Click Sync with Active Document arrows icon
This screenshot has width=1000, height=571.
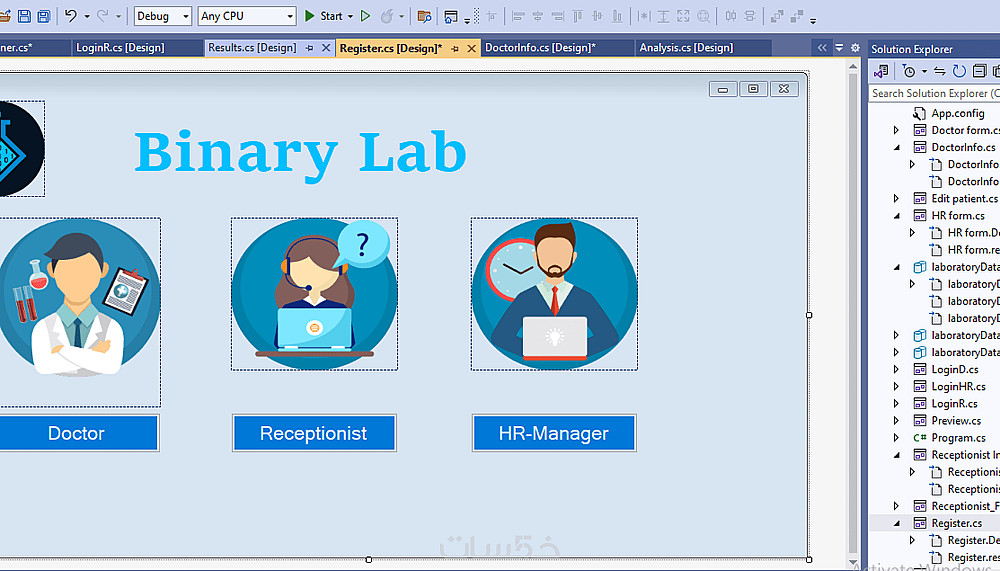click(x=939, y=71)
